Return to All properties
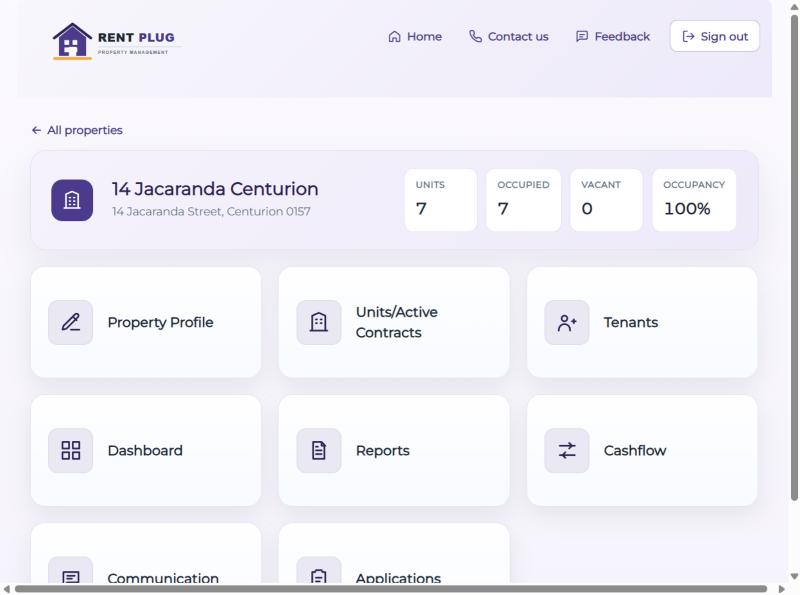Screen dimensions: 800x595 (x=77, y=131)
